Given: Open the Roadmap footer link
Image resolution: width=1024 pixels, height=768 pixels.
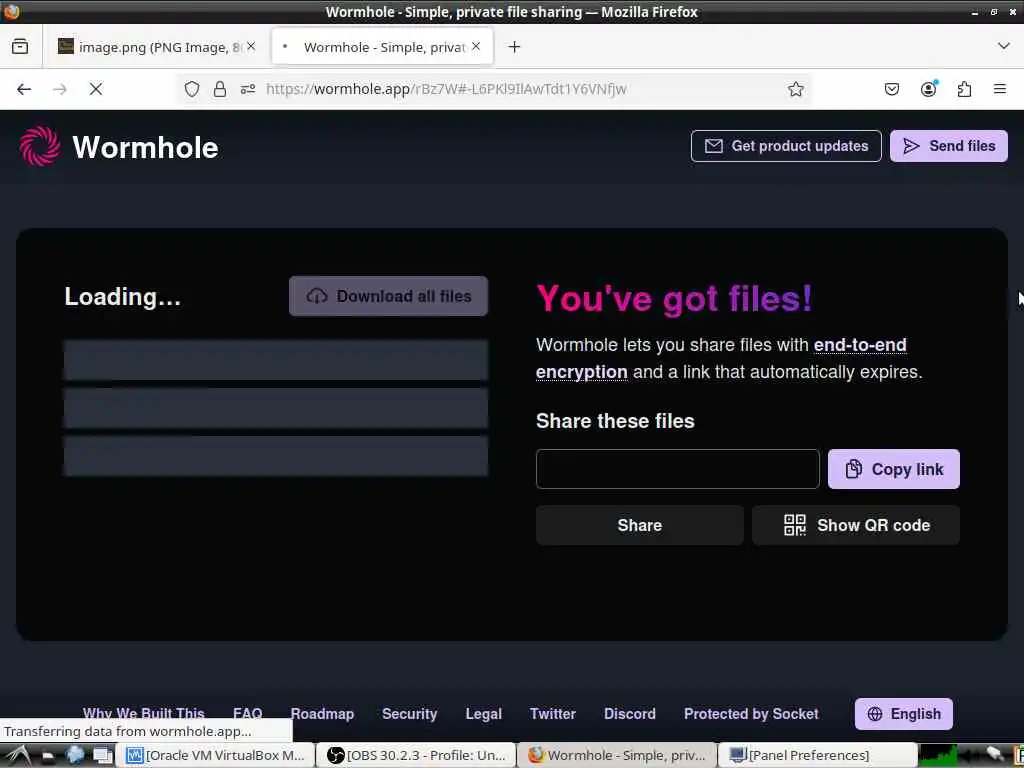Looking at the screenshot, I should 322,714.
